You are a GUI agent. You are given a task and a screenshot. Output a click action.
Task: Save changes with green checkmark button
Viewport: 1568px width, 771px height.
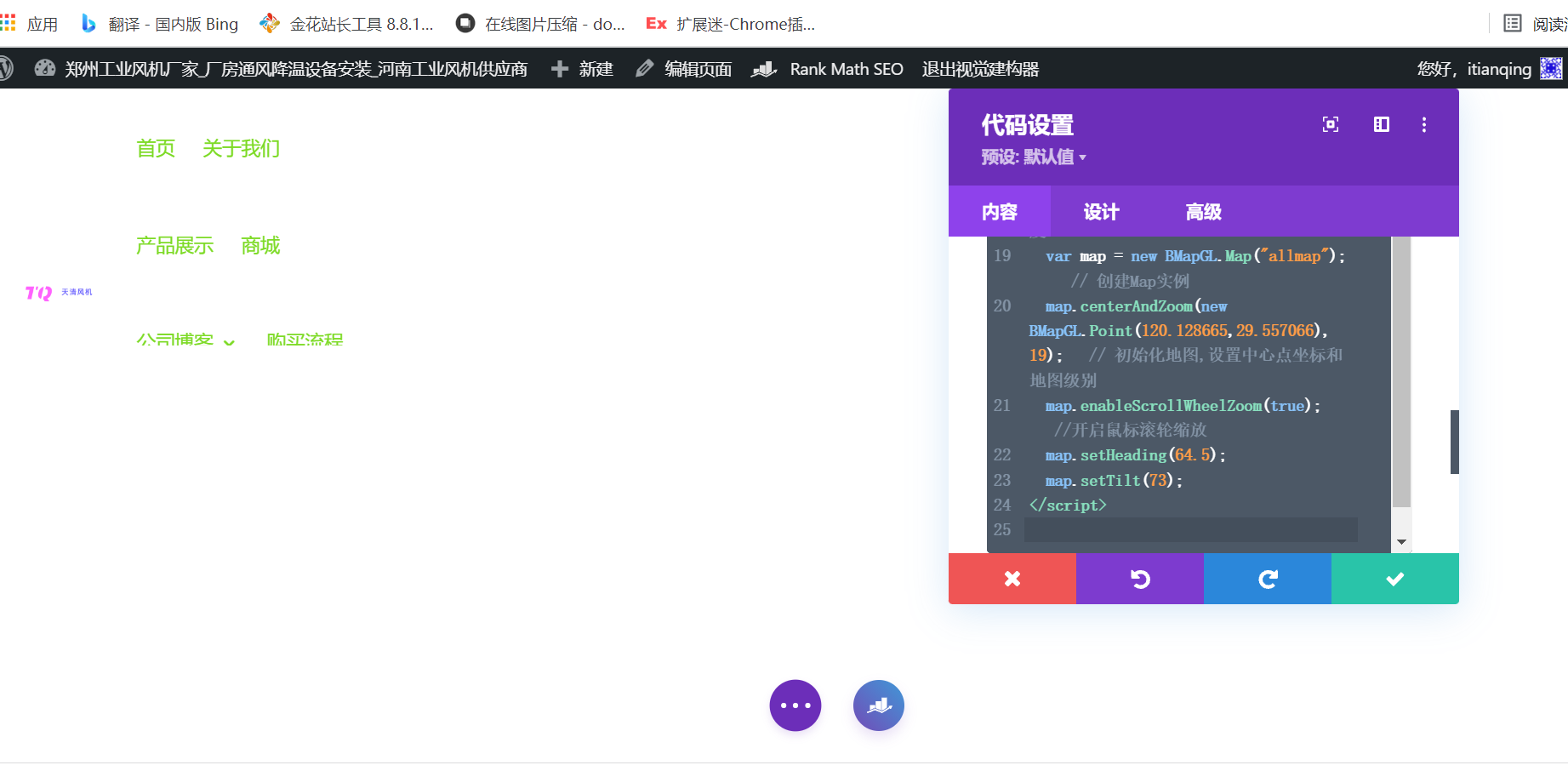point(1395,579)
